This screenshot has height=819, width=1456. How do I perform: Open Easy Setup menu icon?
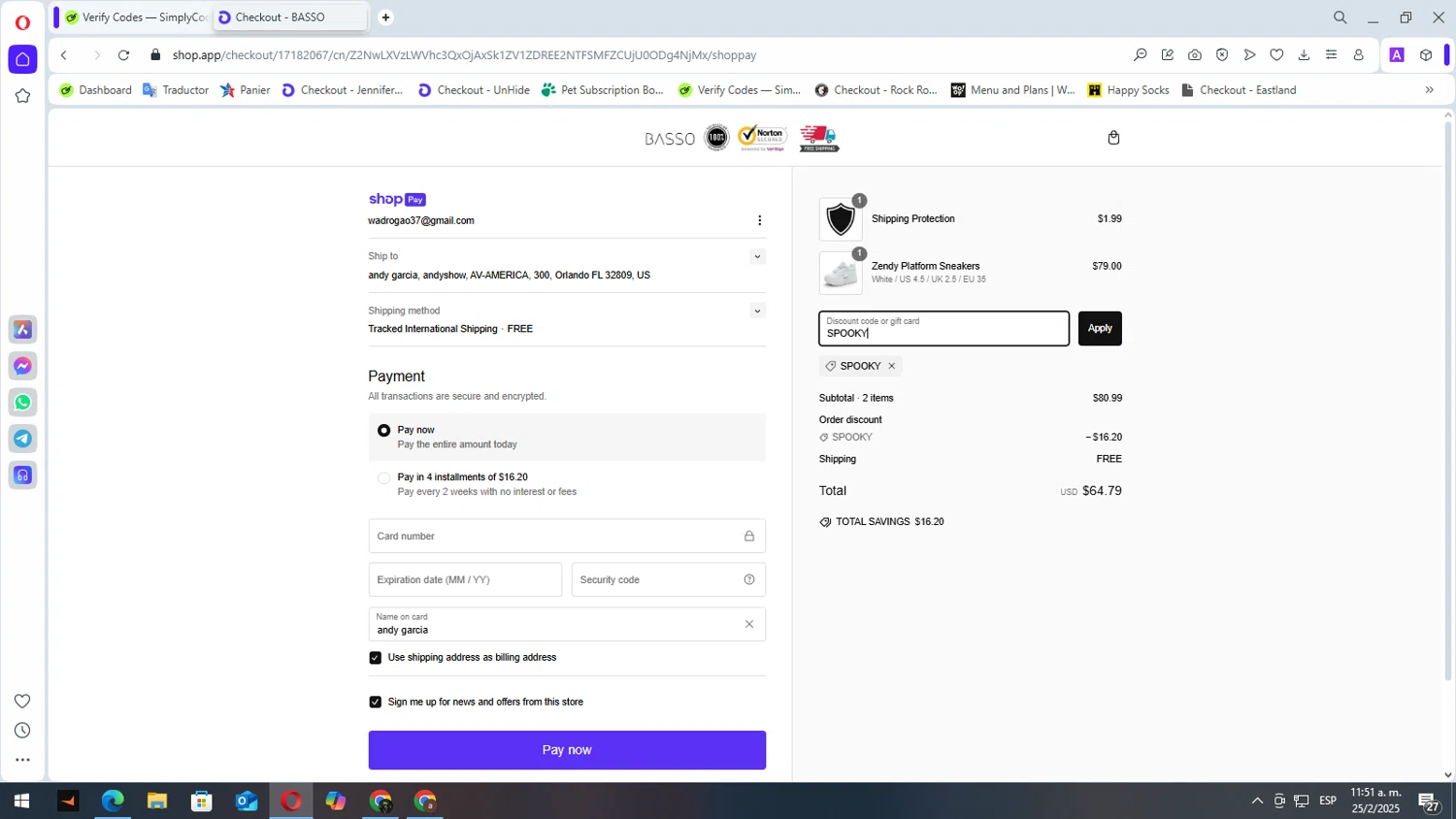[x=1331, y=55]
